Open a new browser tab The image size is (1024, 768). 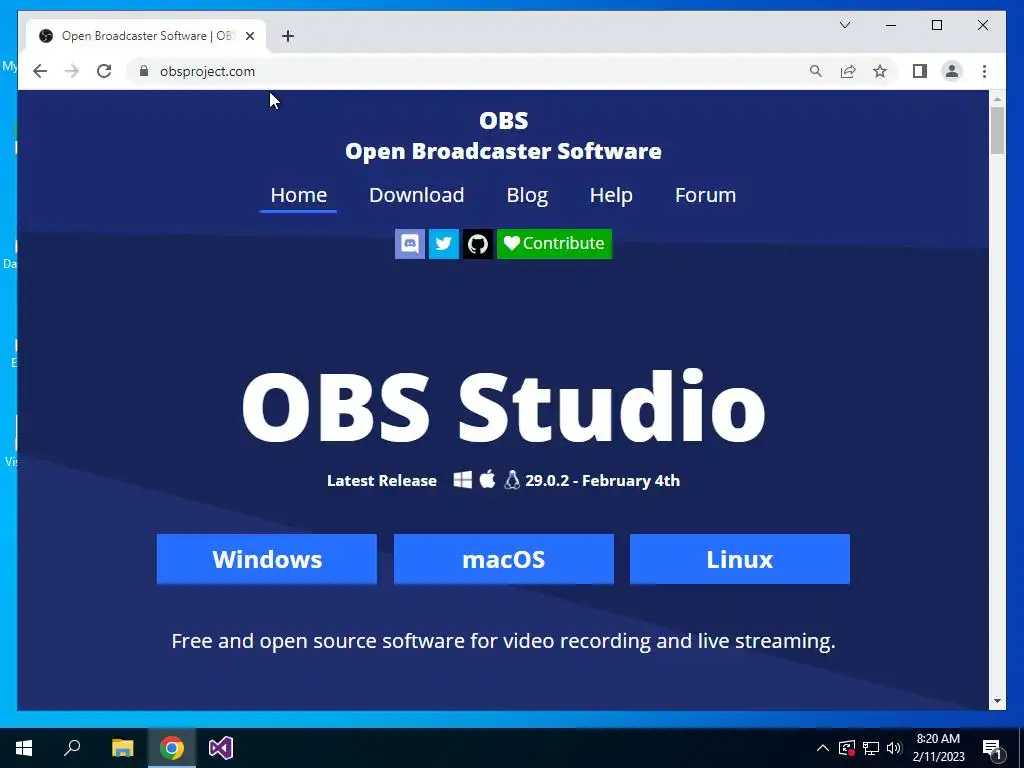point(288,36)
